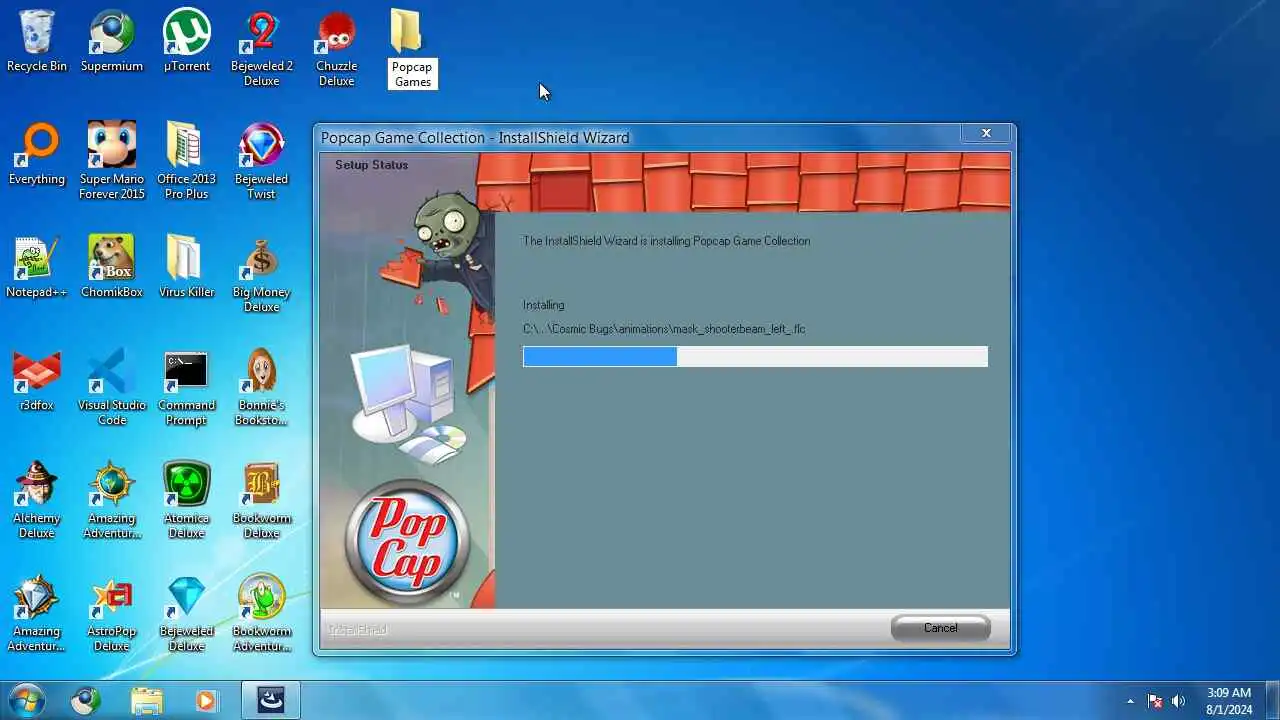
Task: Select Chuzzle Deluxe desktop icon
Action: pos(337,48)
